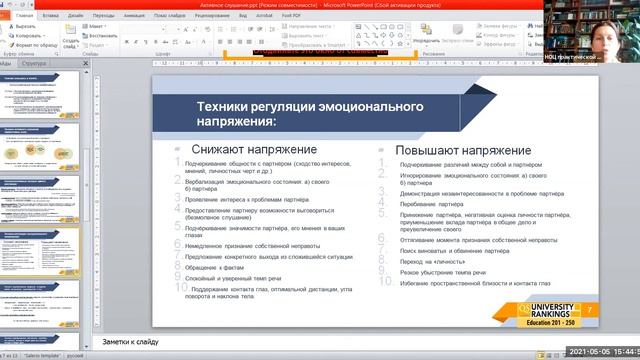Open the Foxit PDF ribbon tab
640x360 pixels.
(x=291, y=16)
